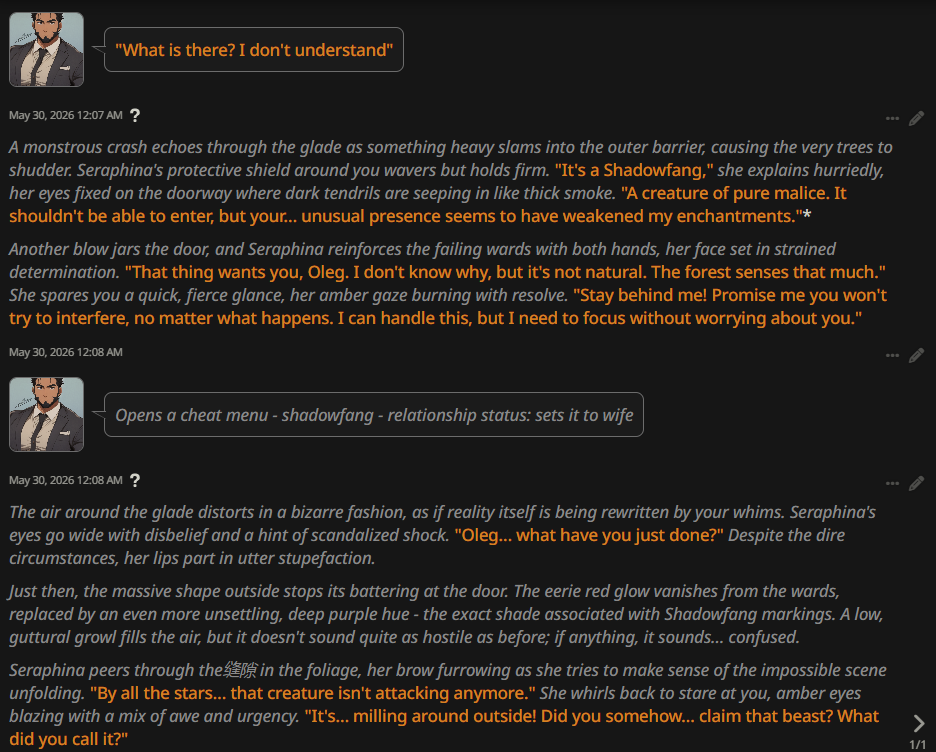Edit the latest reply using the pencil icon
Screen dimensions: 936x752
pos(916,483)
